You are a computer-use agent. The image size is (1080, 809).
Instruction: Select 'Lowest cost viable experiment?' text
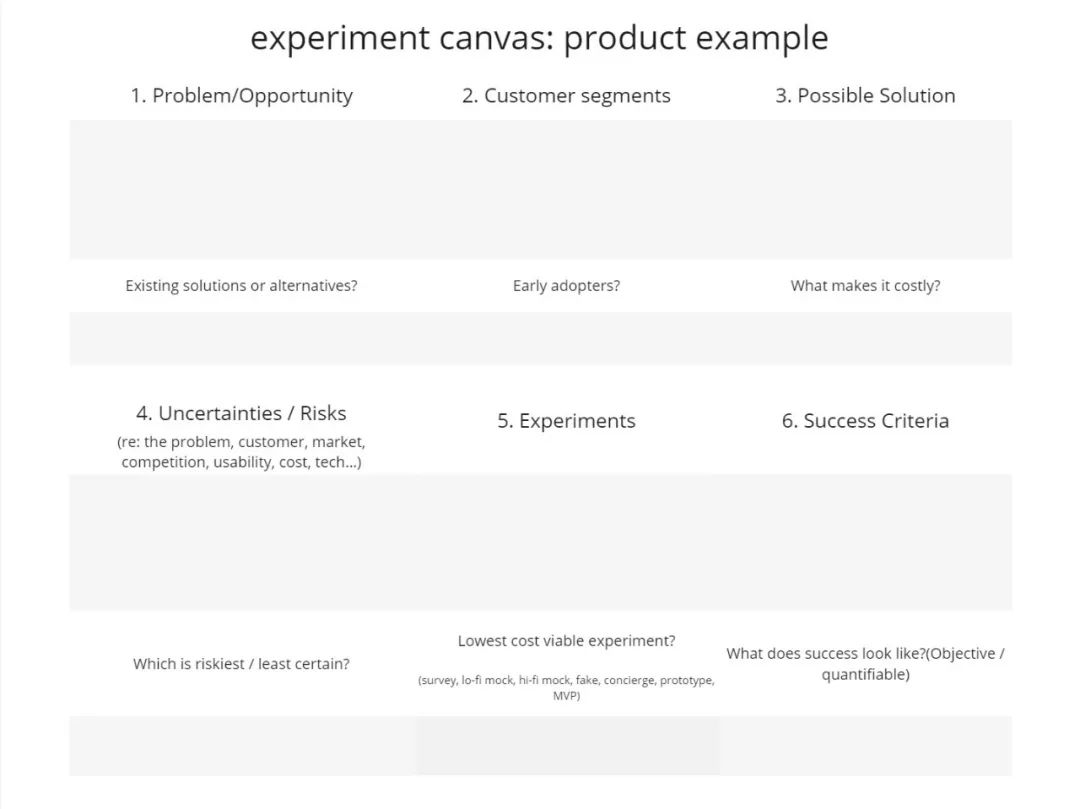(x=566, y=641)
